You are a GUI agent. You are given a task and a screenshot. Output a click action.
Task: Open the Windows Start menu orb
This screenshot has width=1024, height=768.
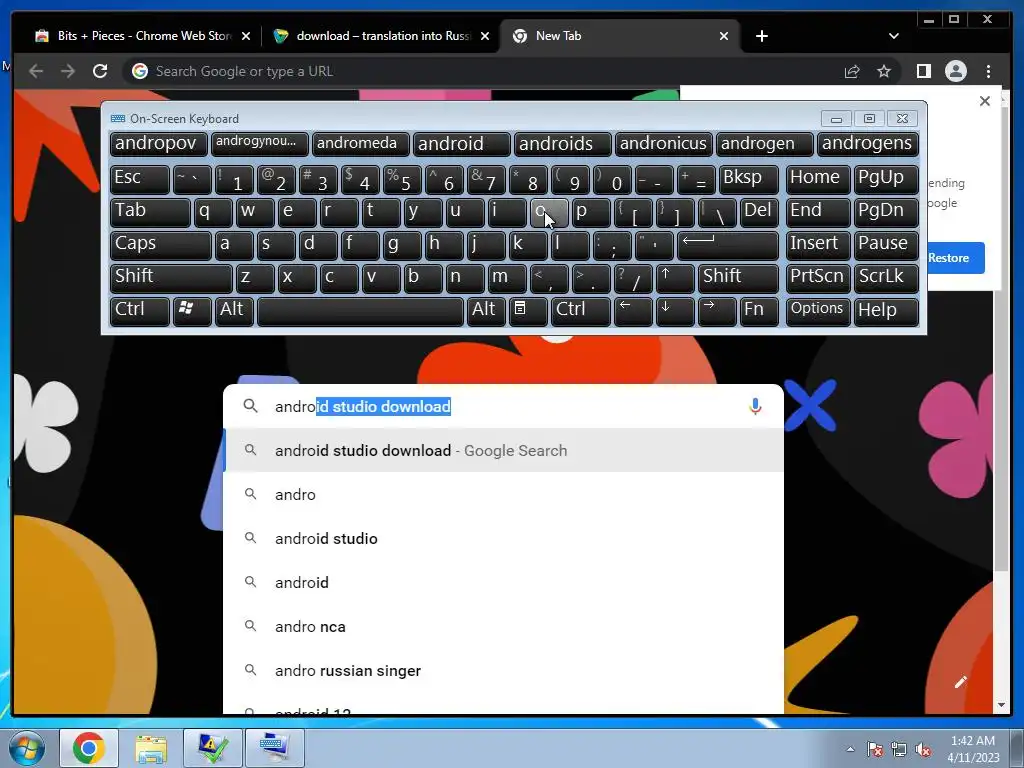(x=27, y=748)
